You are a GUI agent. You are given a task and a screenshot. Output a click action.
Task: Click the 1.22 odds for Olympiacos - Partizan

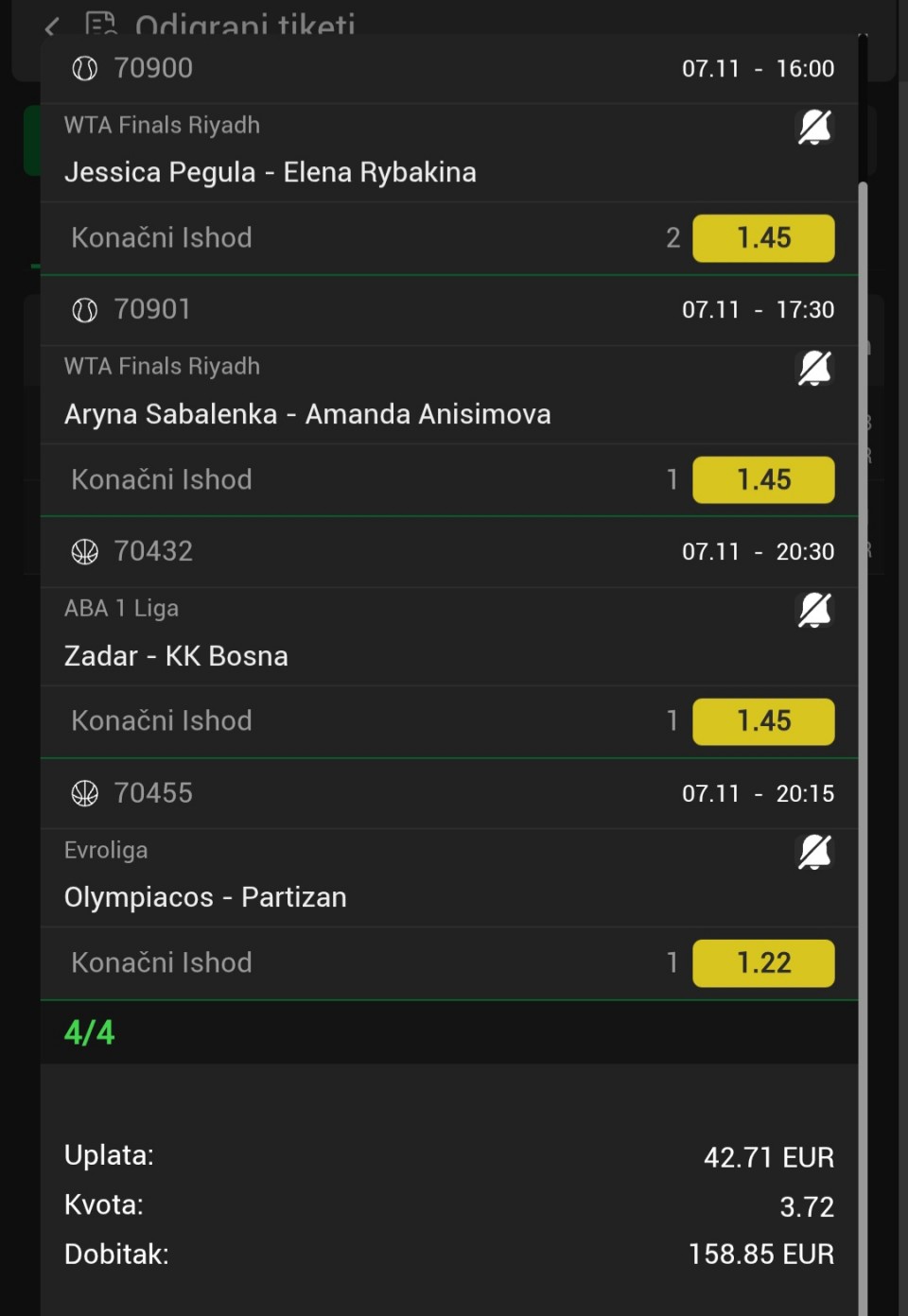pyautogui.click(x=763, y=963)
